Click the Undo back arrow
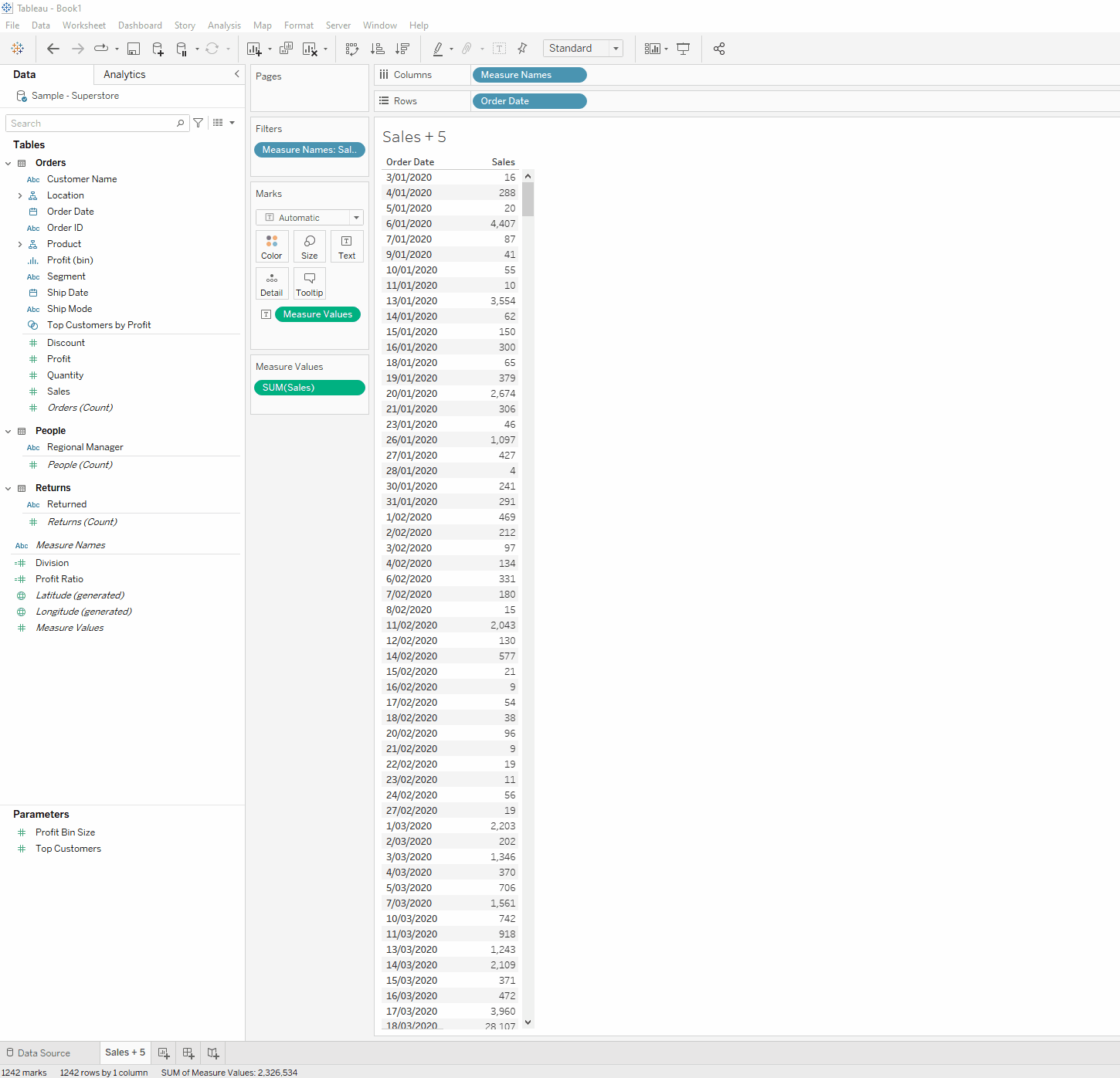Screen dimensions: 1120x1078 click(x=53, y=49)
